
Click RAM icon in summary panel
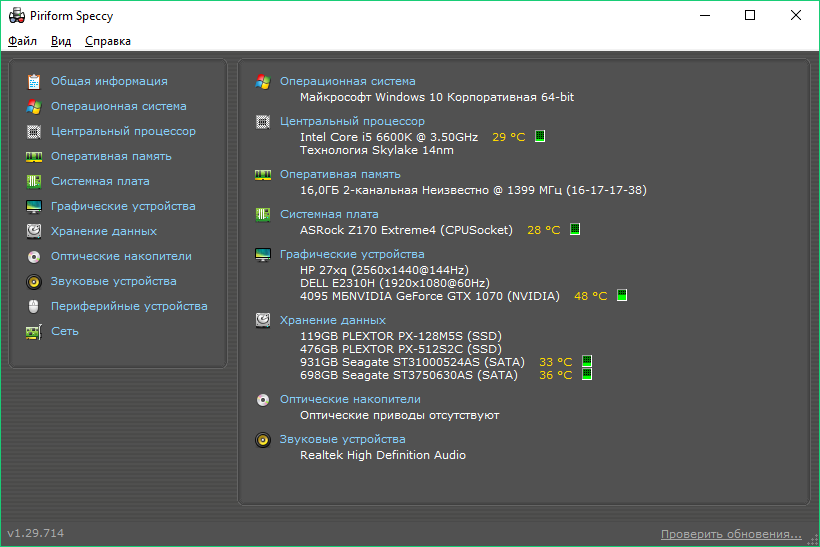[x=263, y=175]
